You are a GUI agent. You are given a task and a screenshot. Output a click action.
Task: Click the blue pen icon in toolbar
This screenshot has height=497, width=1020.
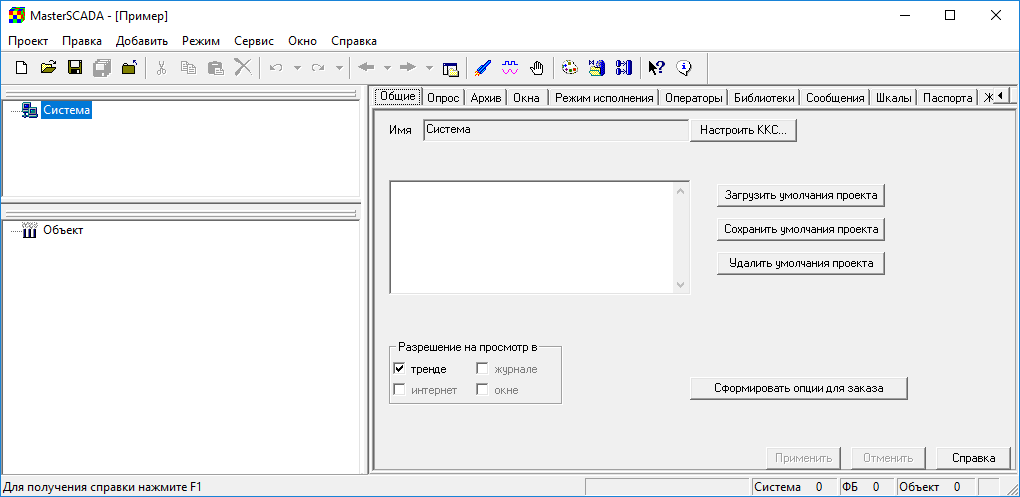point(483,68)
